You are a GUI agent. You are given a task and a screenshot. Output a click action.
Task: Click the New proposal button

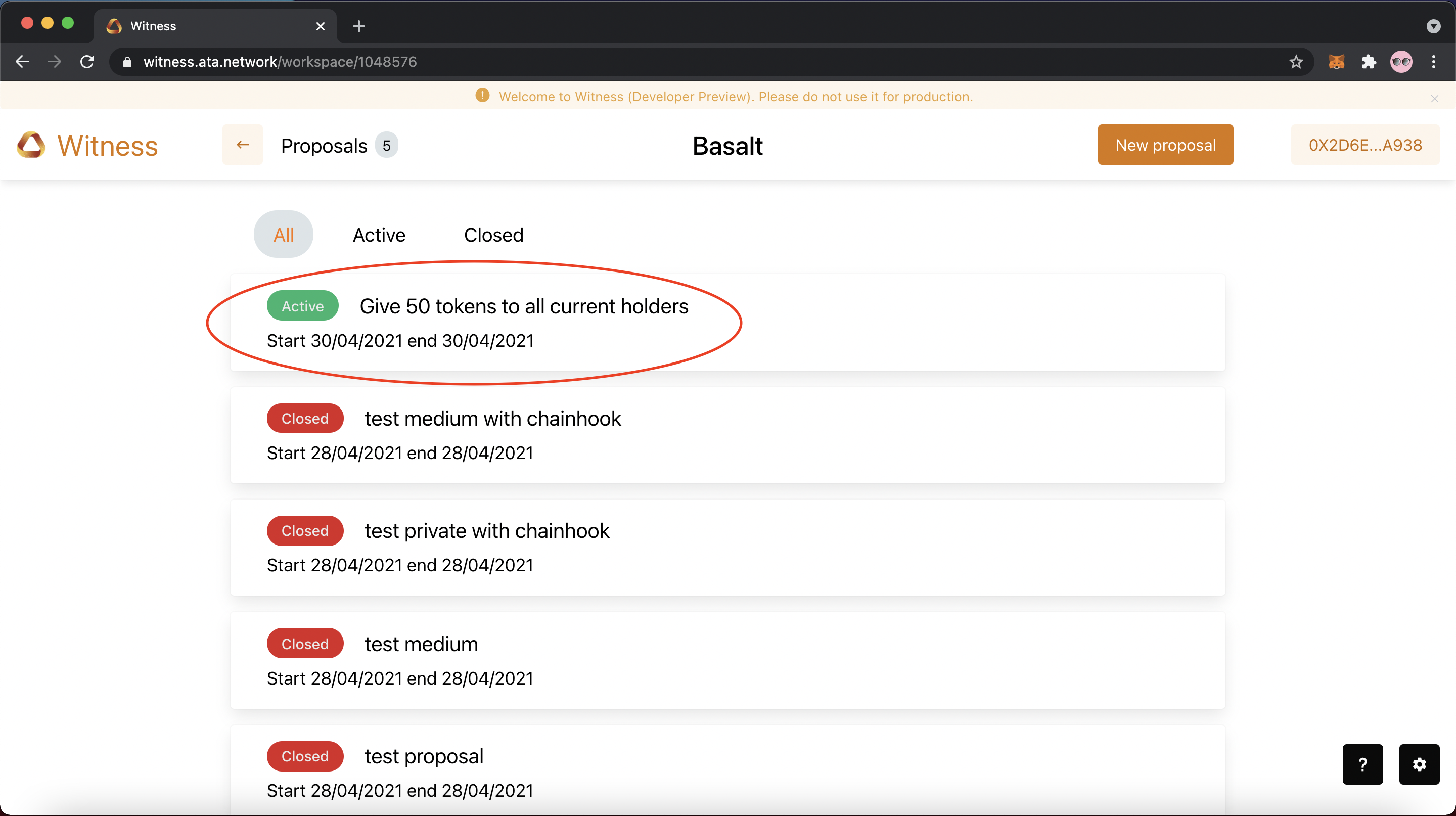coord(1165,145)
